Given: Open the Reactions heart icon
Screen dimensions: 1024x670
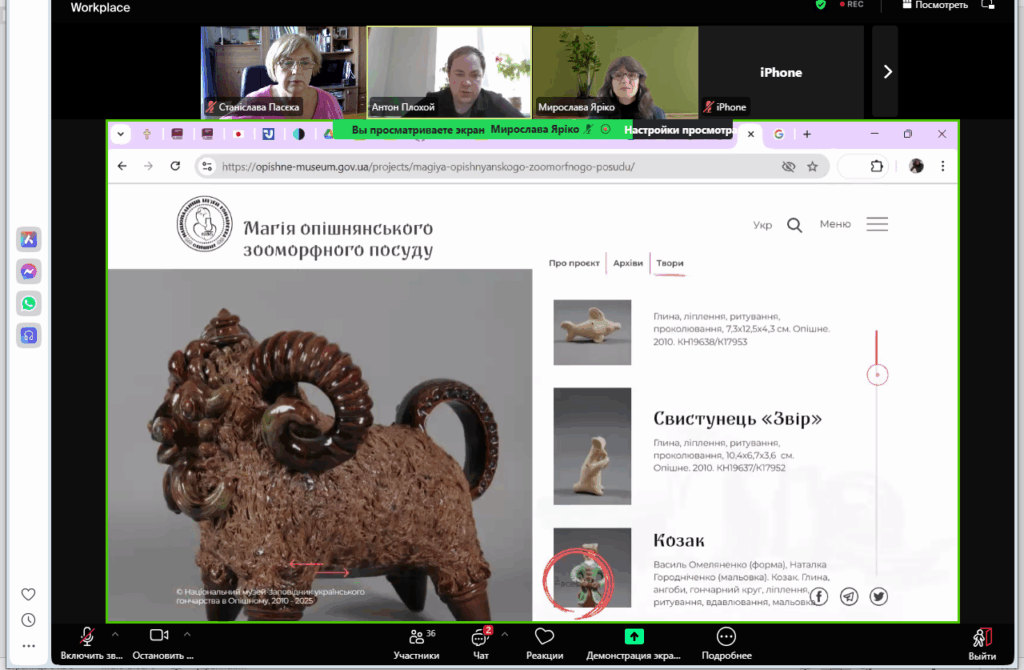Looking at the screenshot, I should [x=544, y=642].
